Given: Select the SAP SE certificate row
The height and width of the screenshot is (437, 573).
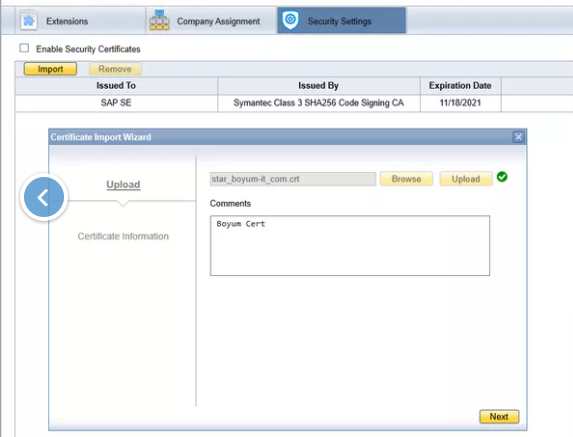Looking at the screenshot, I should (x=258, y=103).
